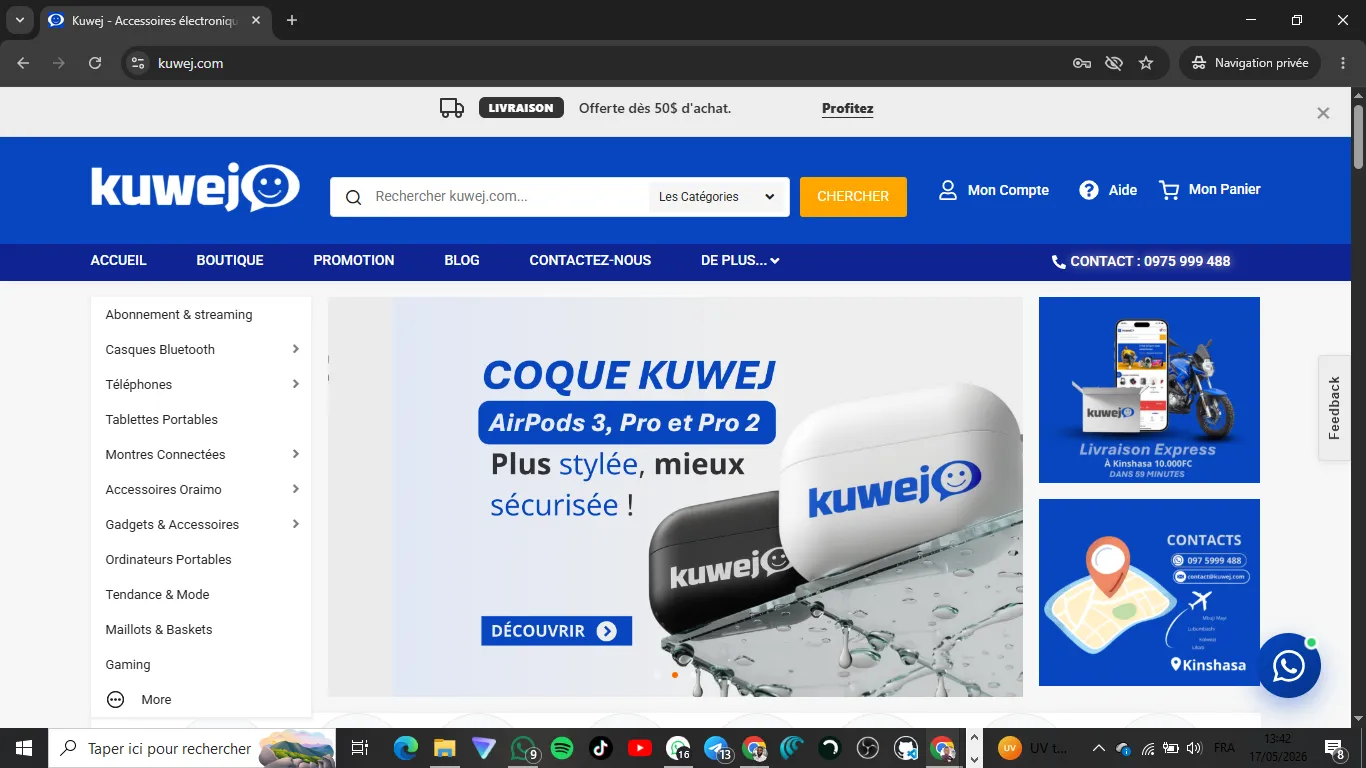This screenshot has width=1366, height=768.
Task: Click the orange CHERCHER button
Action: click(x=853, y=197)
